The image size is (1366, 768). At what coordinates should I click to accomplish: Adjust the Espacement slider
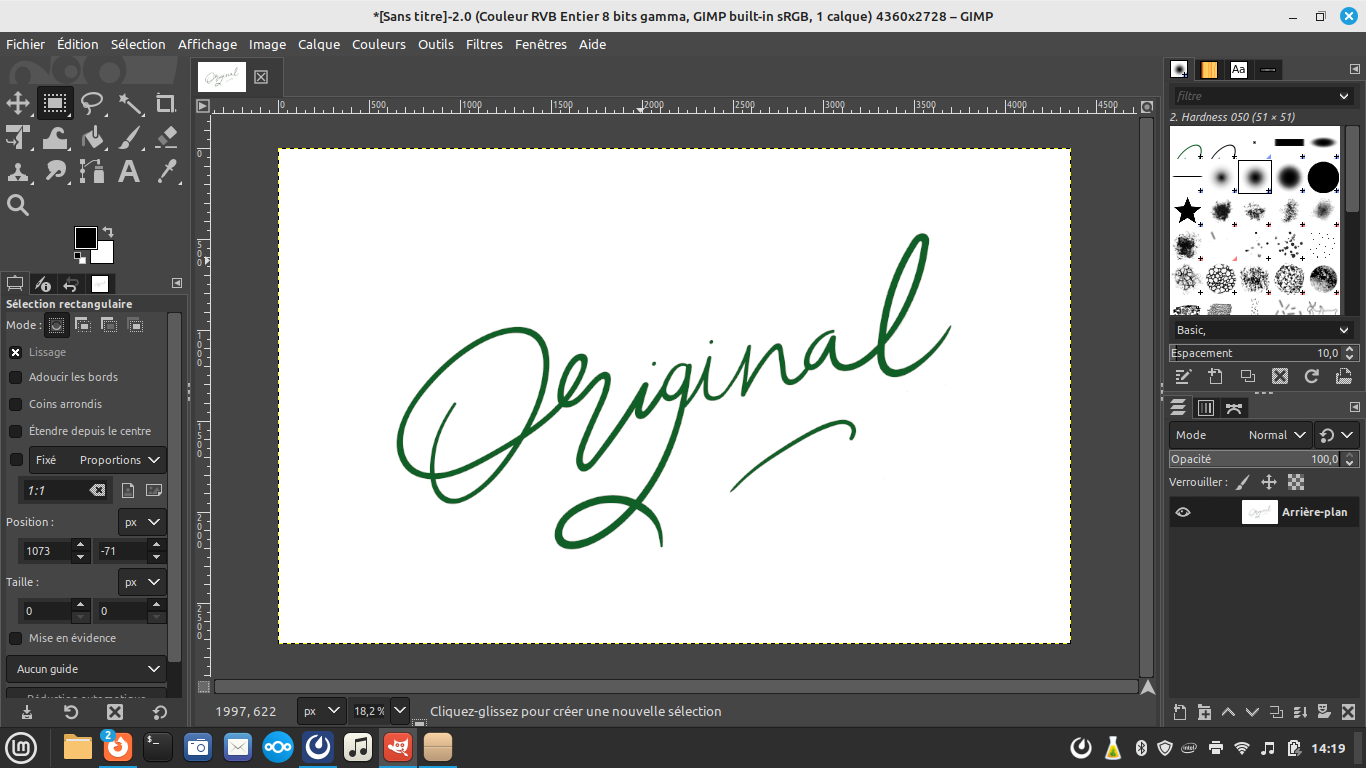point(1264,353)
